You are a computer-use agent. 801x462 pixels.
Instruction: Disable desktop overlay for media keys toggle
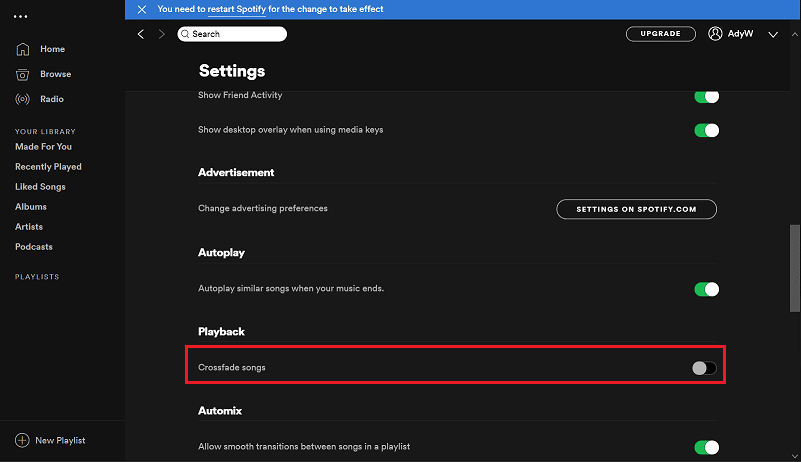pos(706,130)
